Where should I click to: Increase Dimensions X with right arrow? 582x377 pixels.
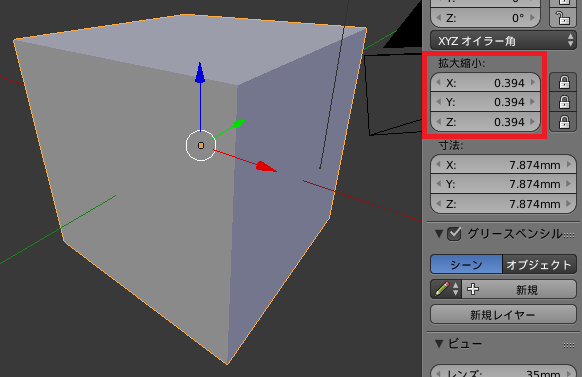569,164
